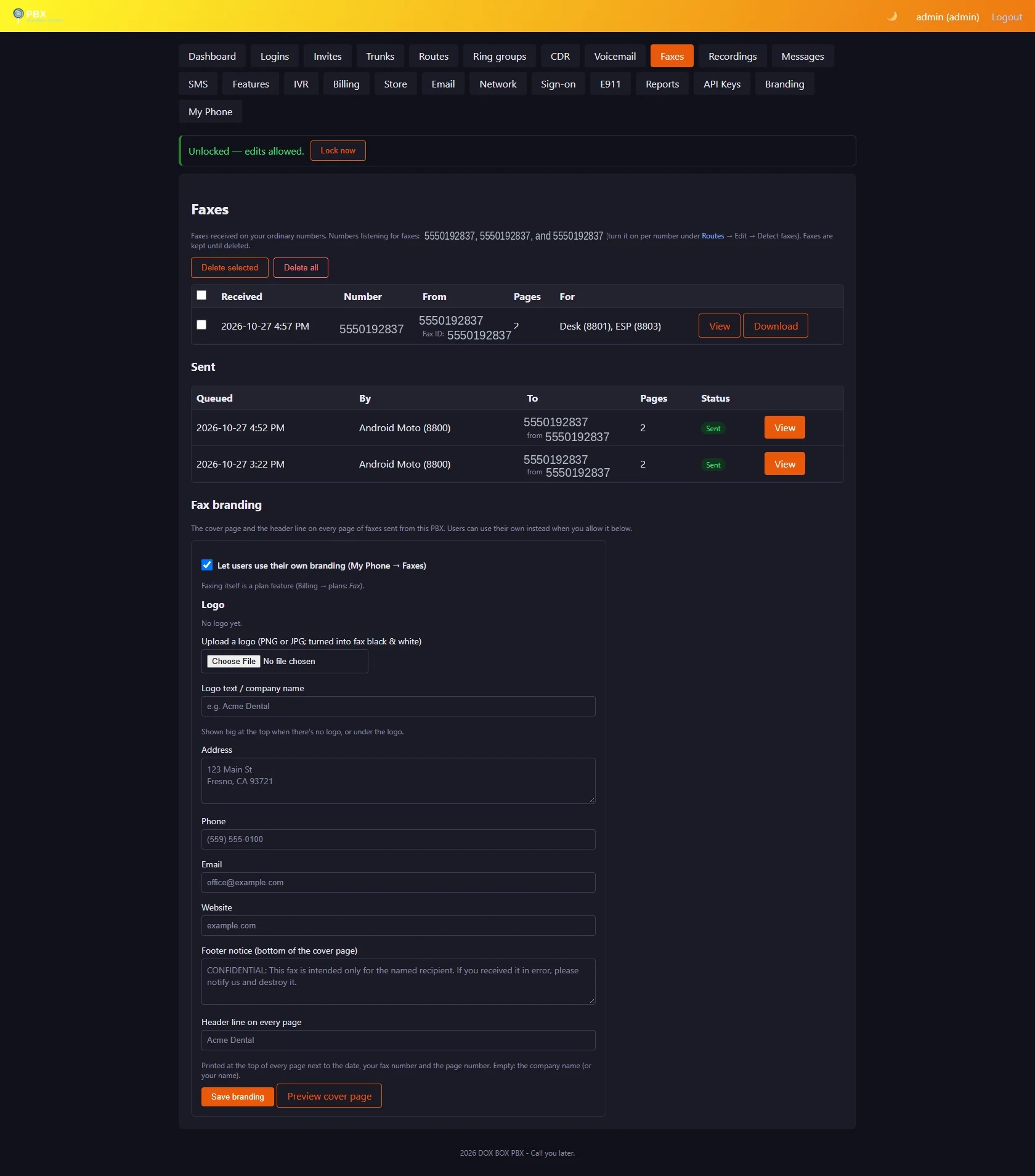Focus the Website input field
1035x1176 pixels.
(x=398, y=925)
